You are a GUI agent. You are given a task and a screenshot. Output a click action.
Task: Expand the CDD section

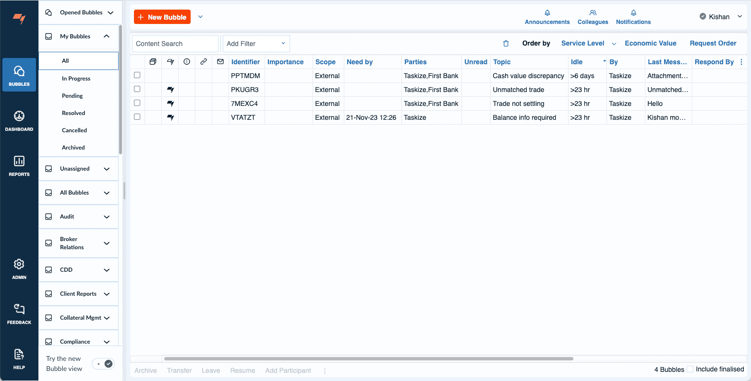106,270
